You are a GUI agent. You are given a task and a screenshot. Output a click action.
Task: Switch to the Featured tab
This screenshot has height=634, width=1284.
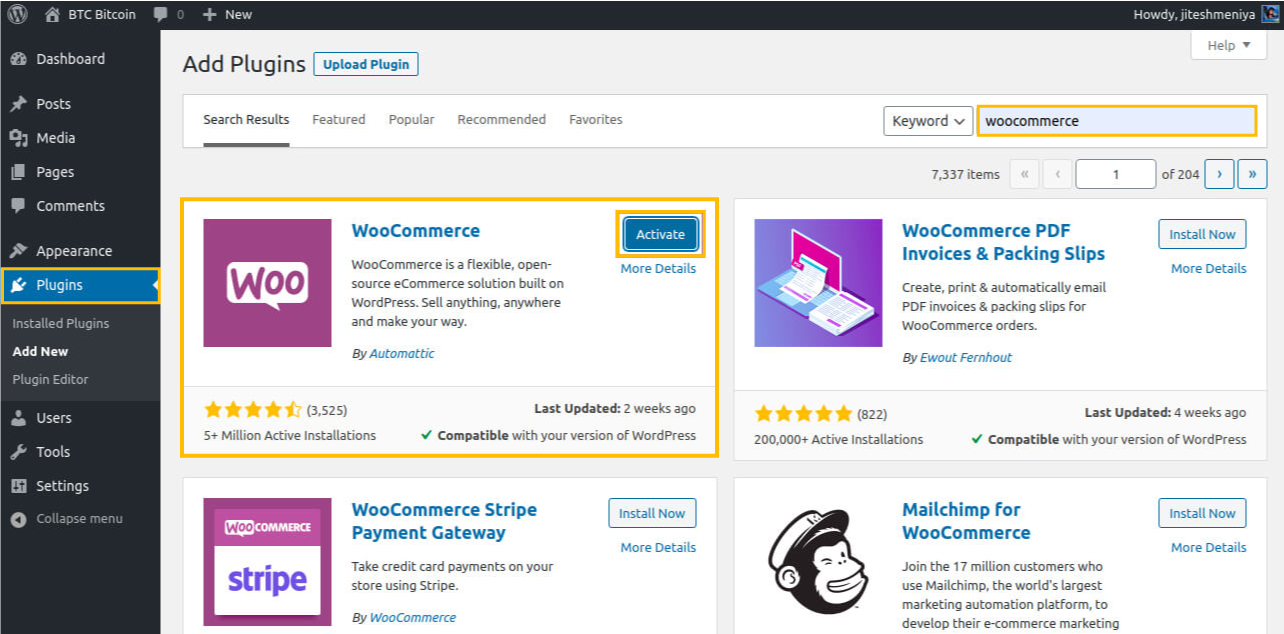[339, 120]
